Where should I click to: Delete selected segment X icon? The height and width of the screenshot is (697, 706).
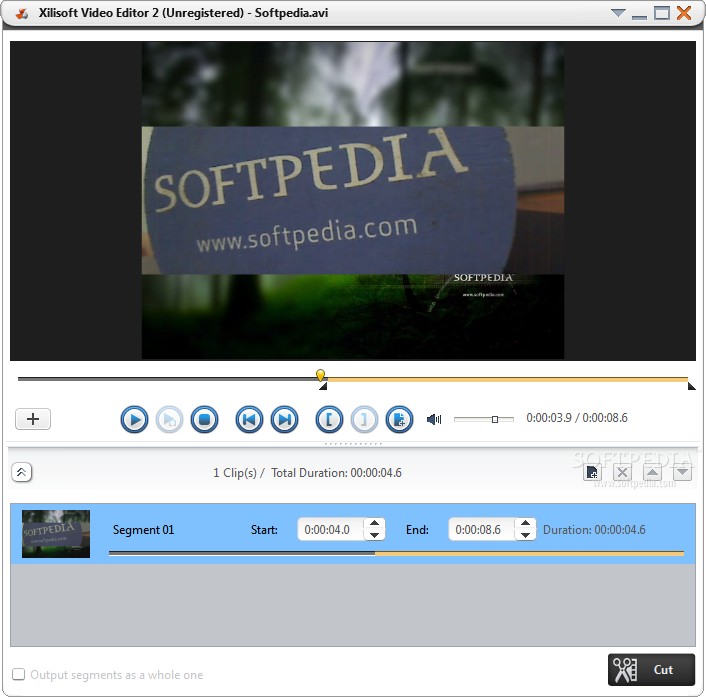pos(622,472)
